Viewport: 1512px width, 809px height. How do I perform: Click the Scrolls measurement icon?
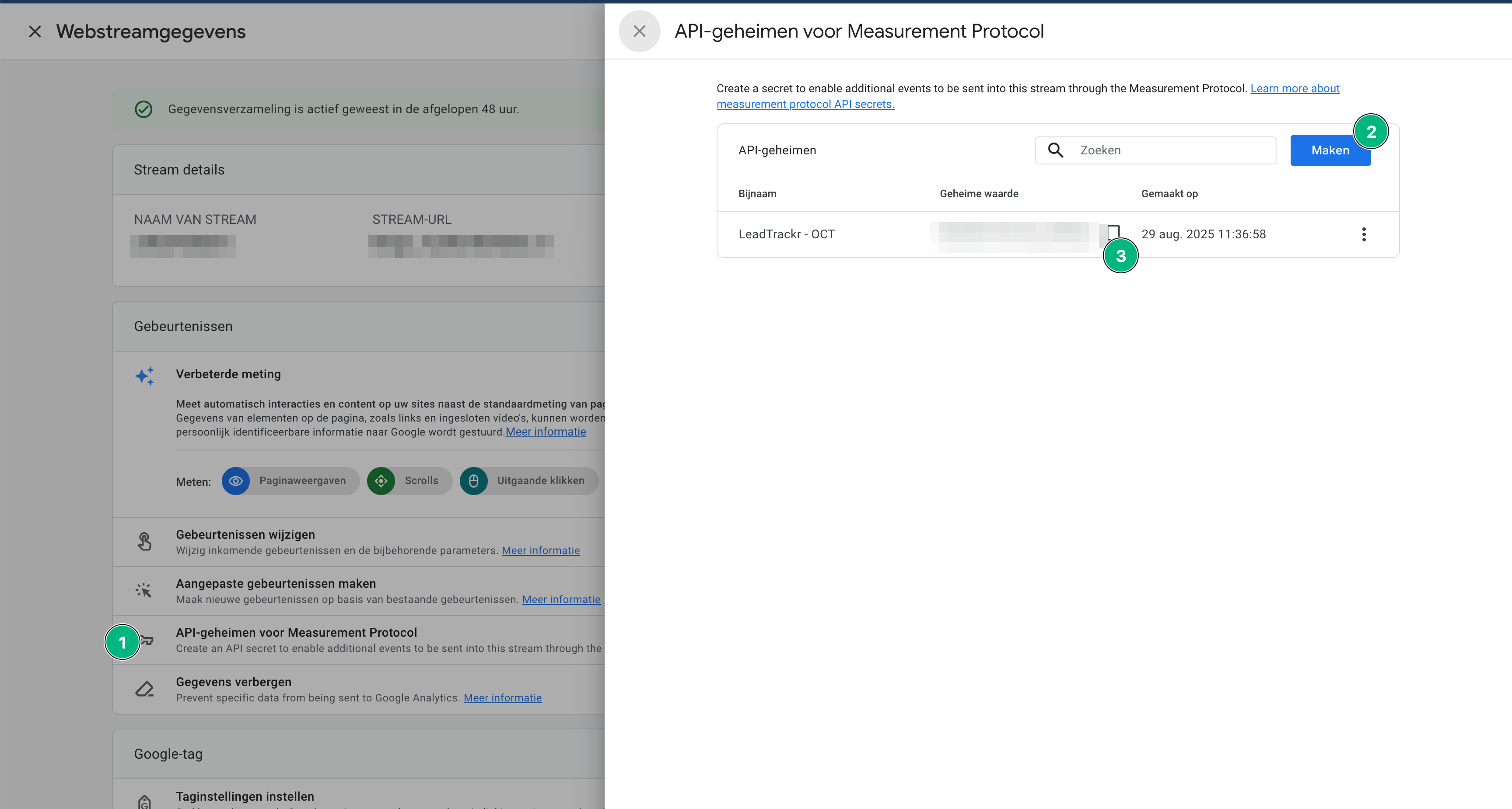pyautogui.click(x=381, y=481)
